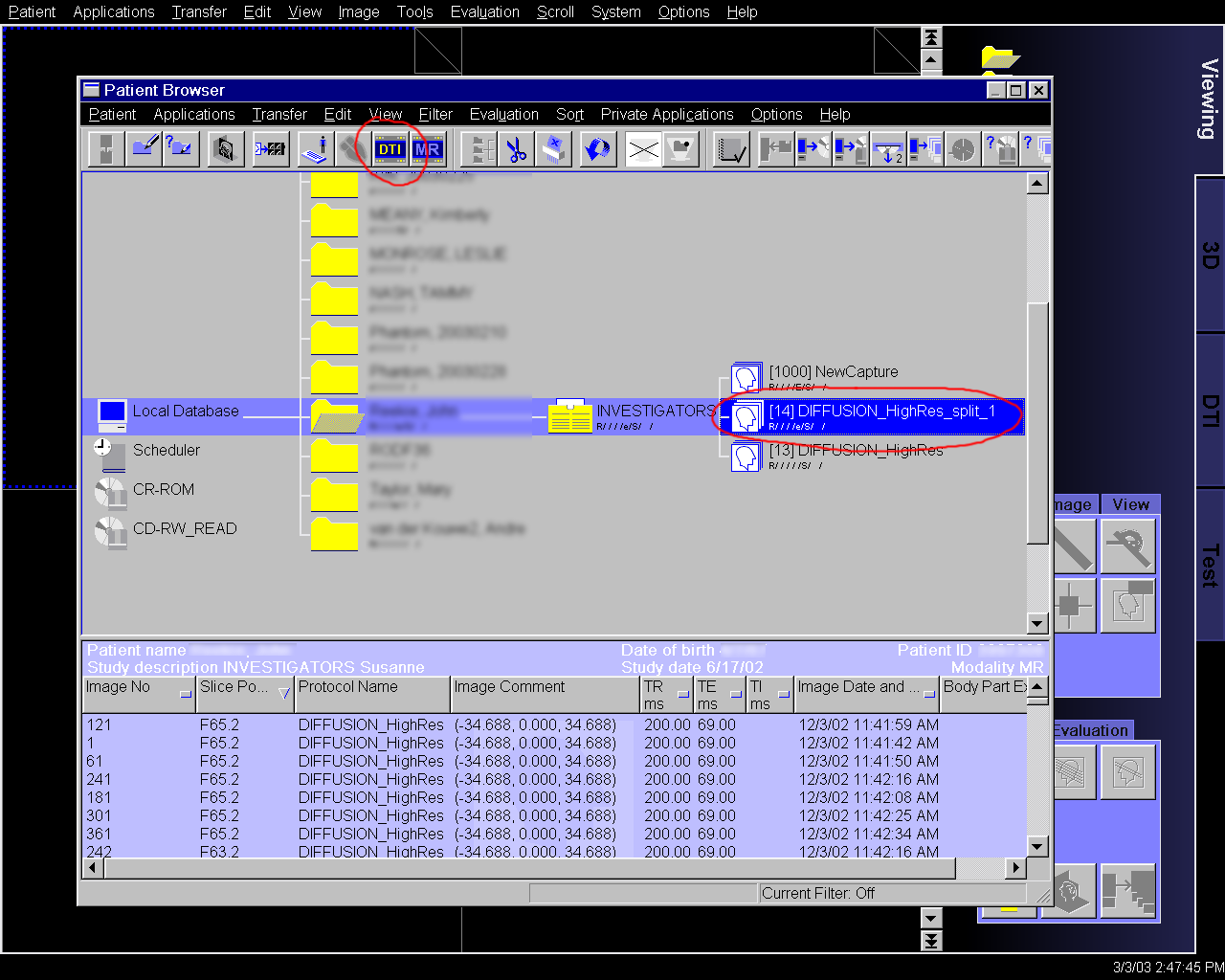Screen dimensions: 1225x980
Task: Select image row number 361
Action: 555,834
